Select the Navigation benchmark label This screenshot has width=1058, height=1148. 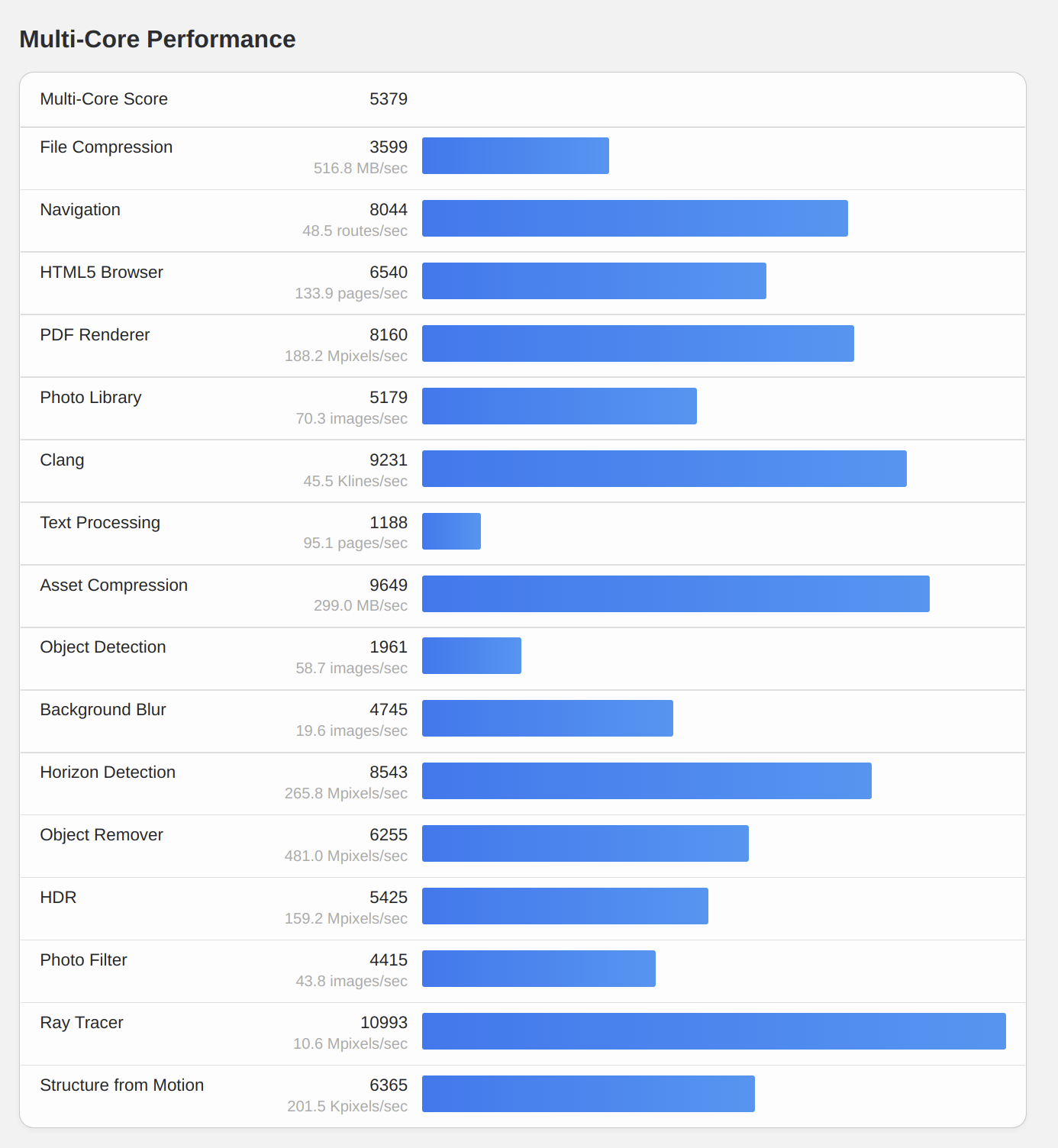point(80,210)
